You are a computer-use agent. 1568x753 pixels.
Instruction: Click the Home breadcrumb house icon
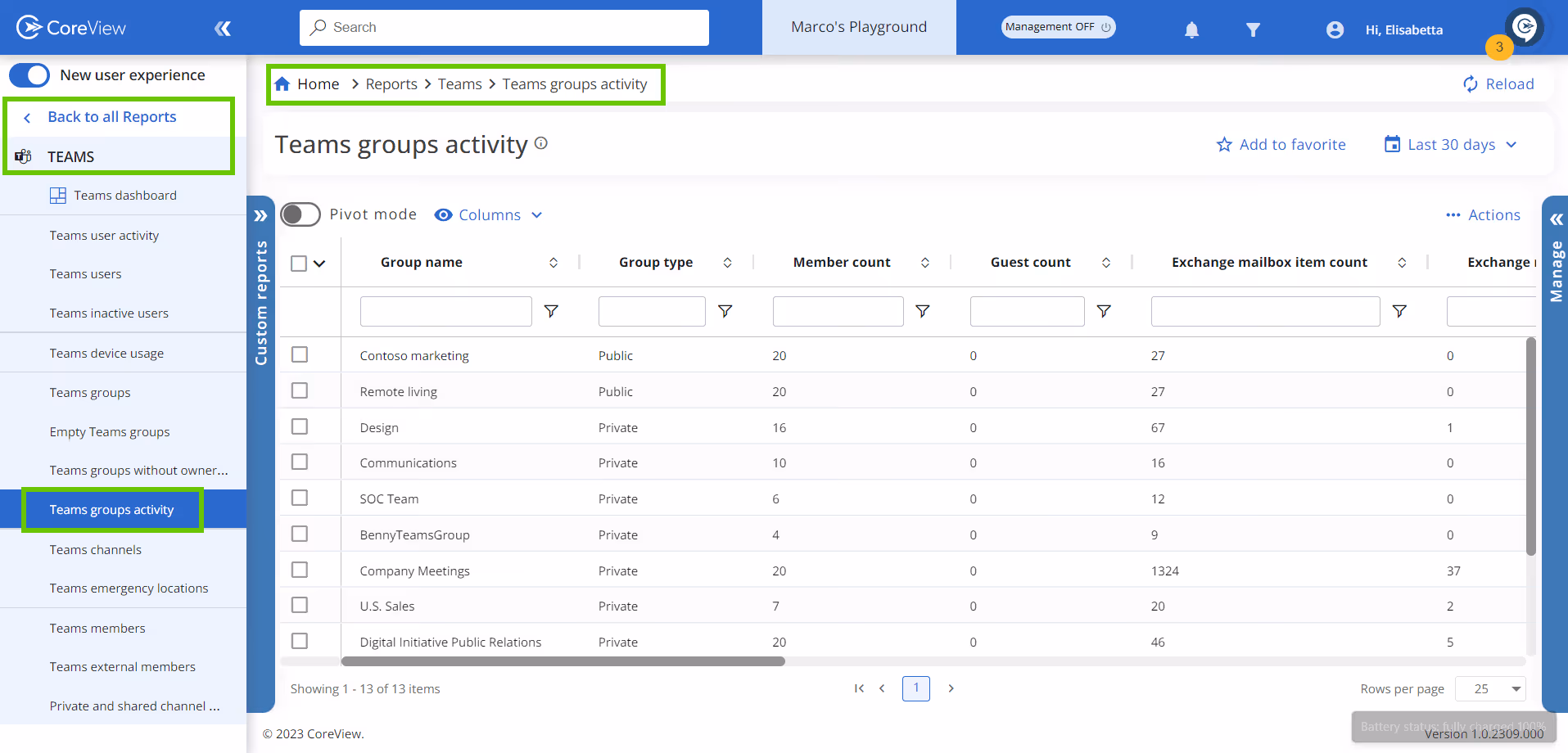(x=282, y=83)
